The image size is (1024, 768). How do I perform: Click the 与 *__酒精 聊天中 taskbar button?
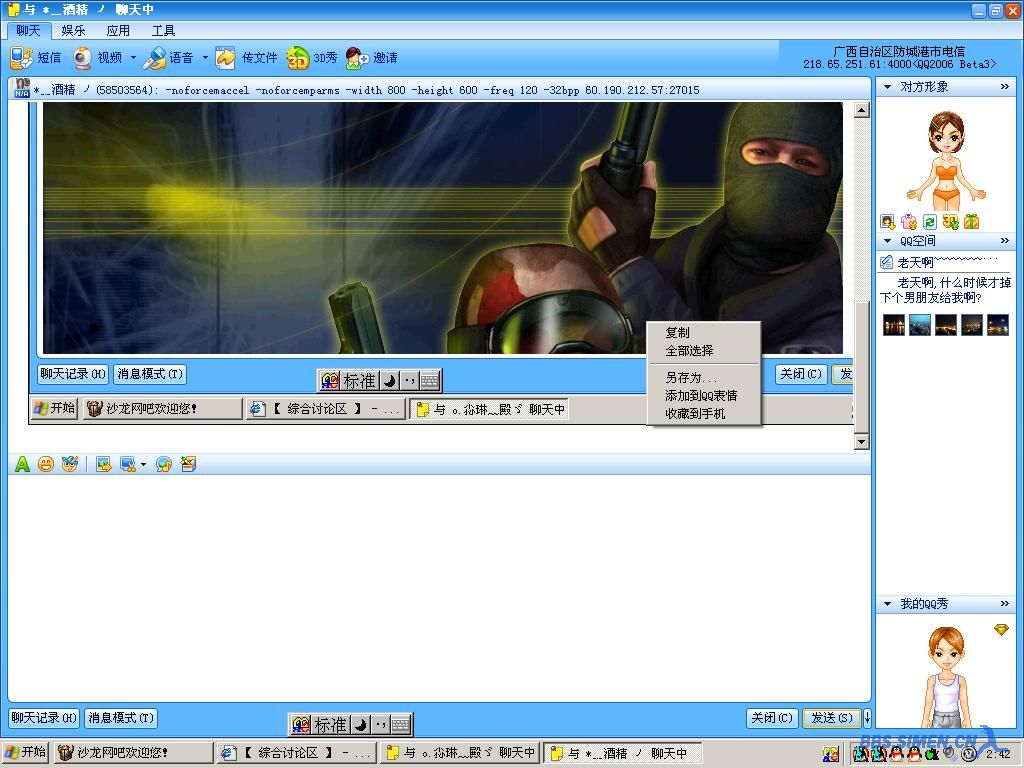pyautogui.click(x=623, y=753)
